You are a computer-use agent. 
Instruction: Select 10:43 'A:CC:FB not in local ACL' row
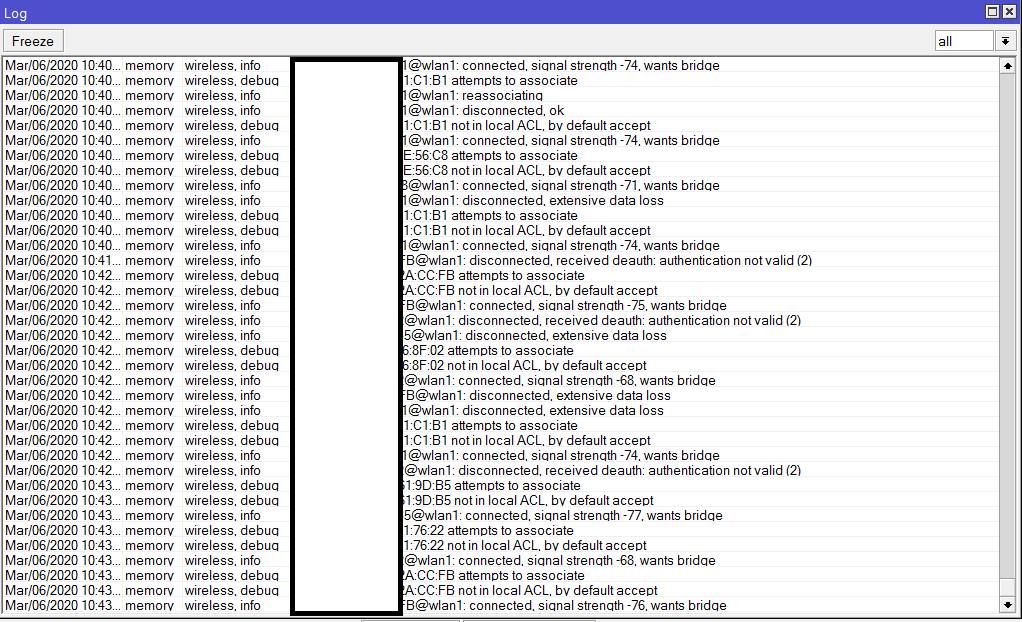pos(501,591)
